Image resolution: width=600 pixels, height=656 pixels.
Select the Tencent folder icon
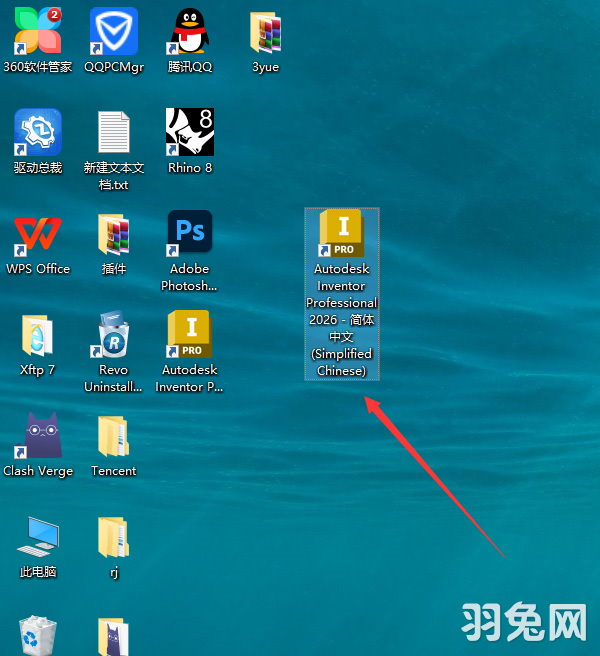[114, 436]
